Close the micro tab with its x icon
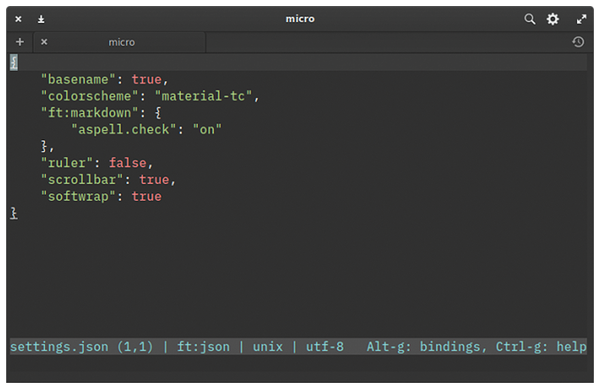Image resolution: width=600 pixels, height=389 pixels. coord(44,42)
